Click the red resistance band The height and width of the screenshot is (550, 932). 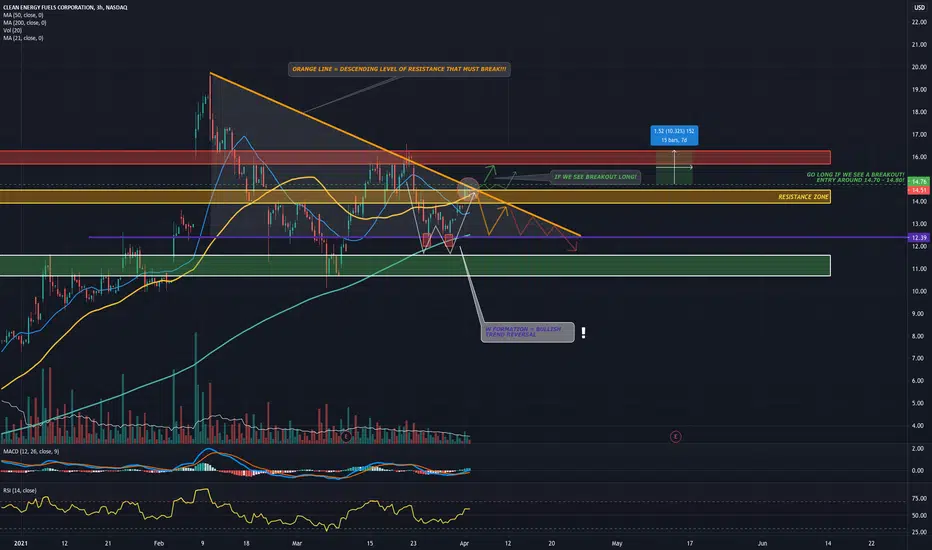click(x=415, y=158)
